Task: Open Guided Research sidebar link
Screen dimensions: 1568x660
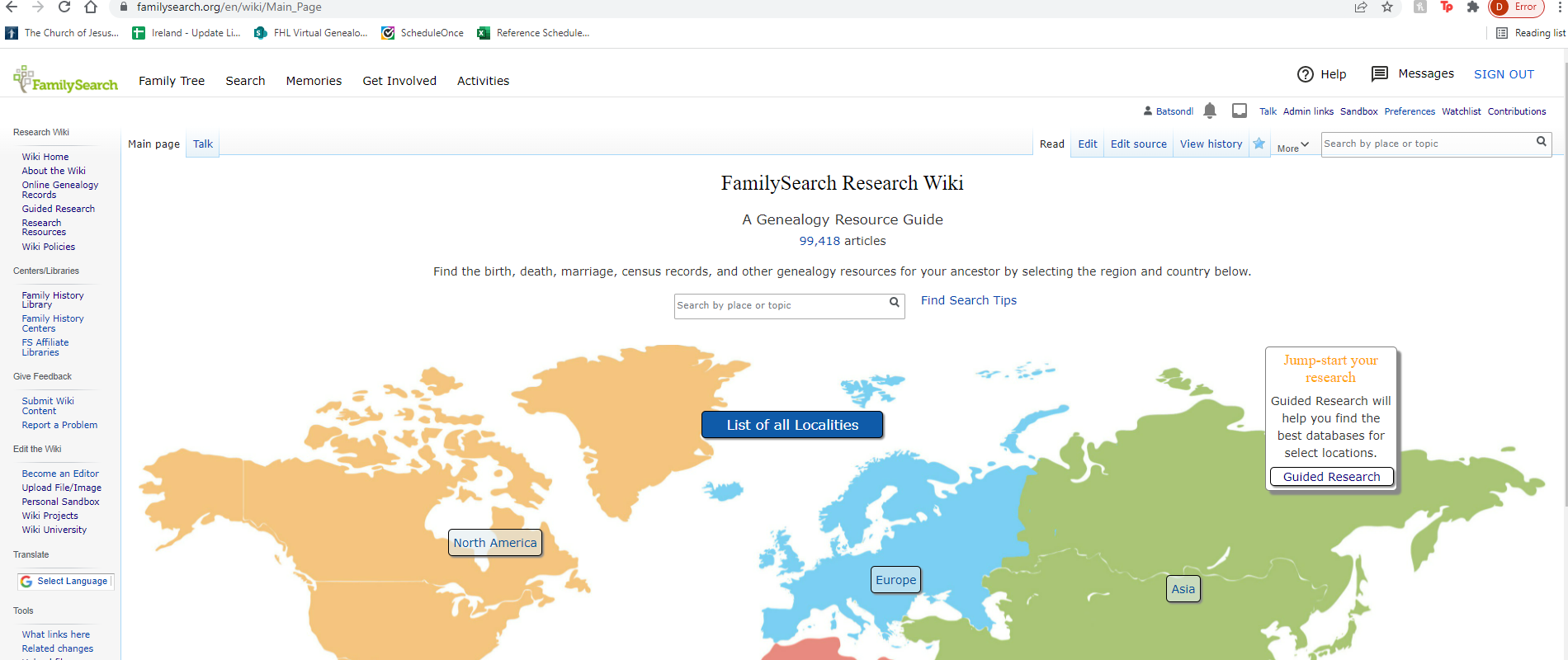Action: pyautogui.click(x=59, y=209)
